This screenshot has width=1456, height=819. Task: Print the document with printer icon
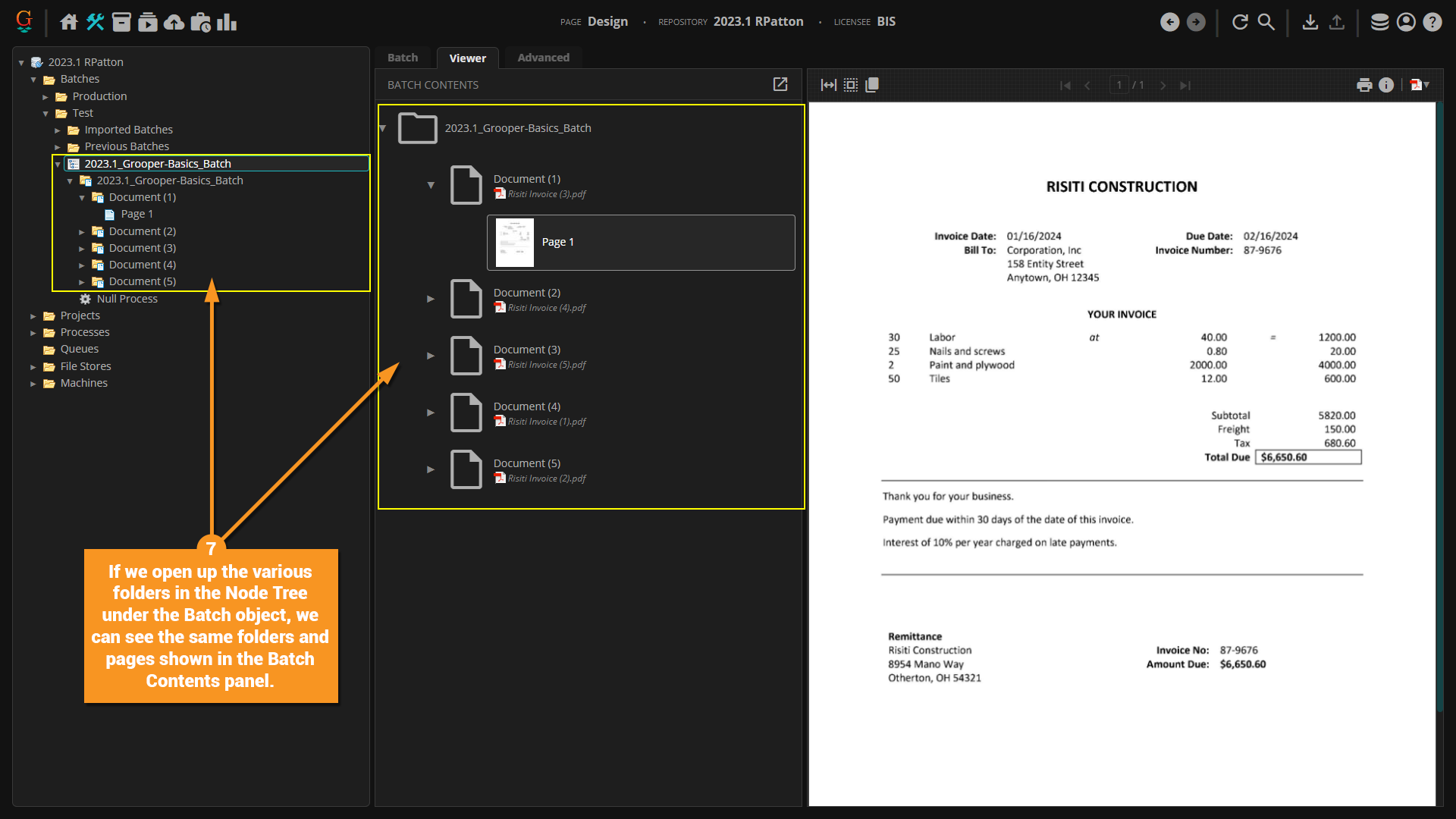1364,85
